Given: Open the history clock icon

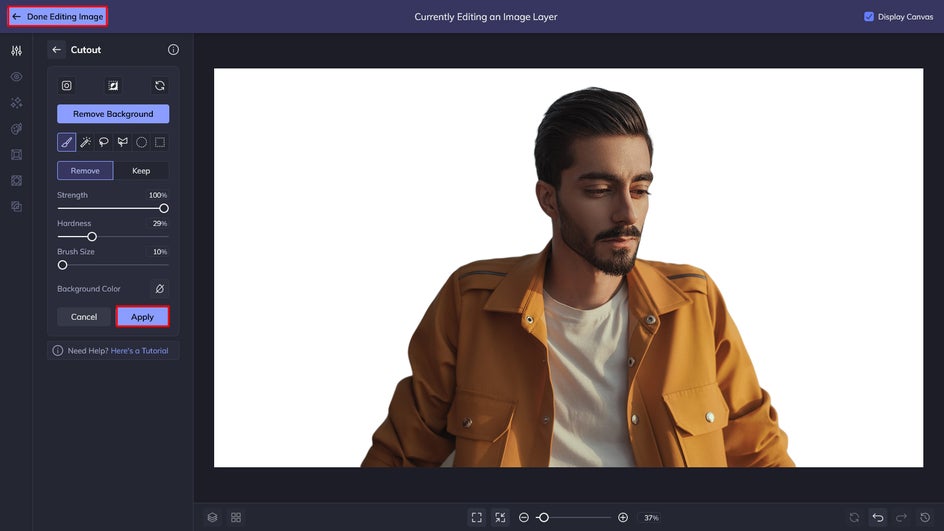Looking at the screenshot, I should (925, 518).
